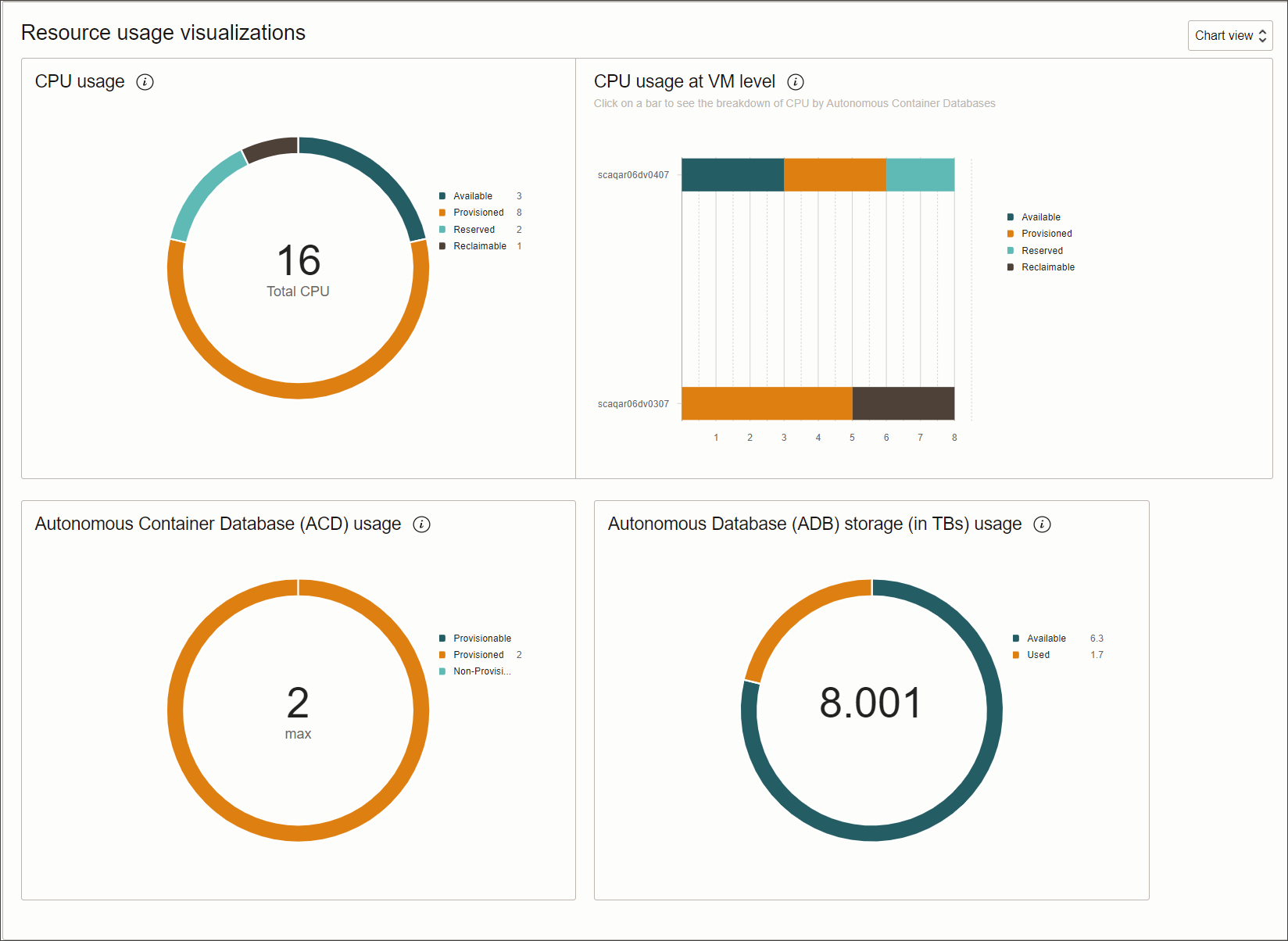Click the CPU usage at VM level info icon

[796, 82]
